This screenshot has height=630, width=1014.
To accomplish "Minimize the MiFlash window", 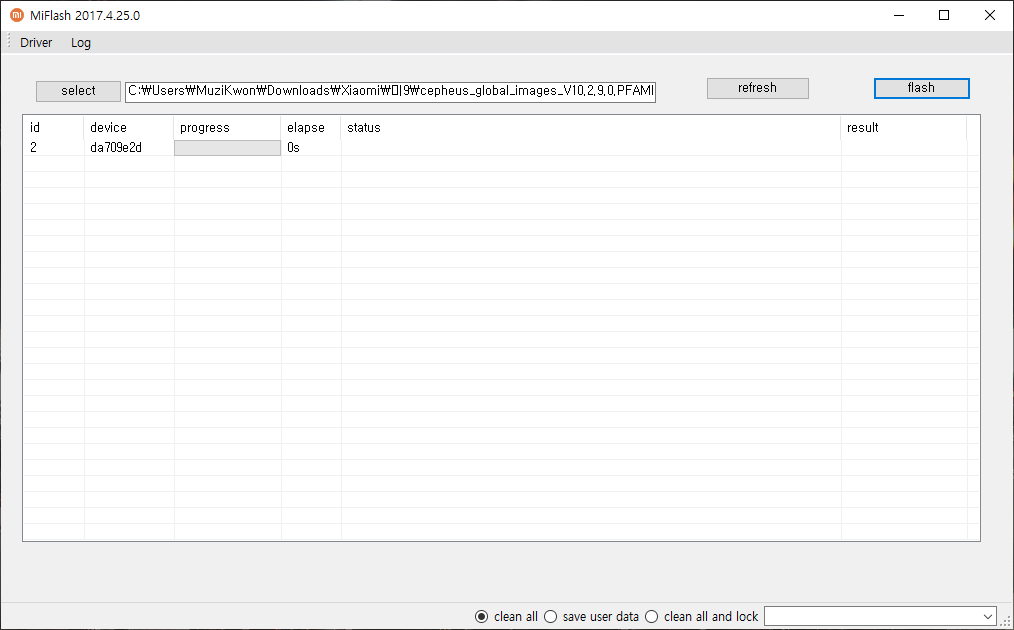I will pyautogui.click(x=899, y=16).
